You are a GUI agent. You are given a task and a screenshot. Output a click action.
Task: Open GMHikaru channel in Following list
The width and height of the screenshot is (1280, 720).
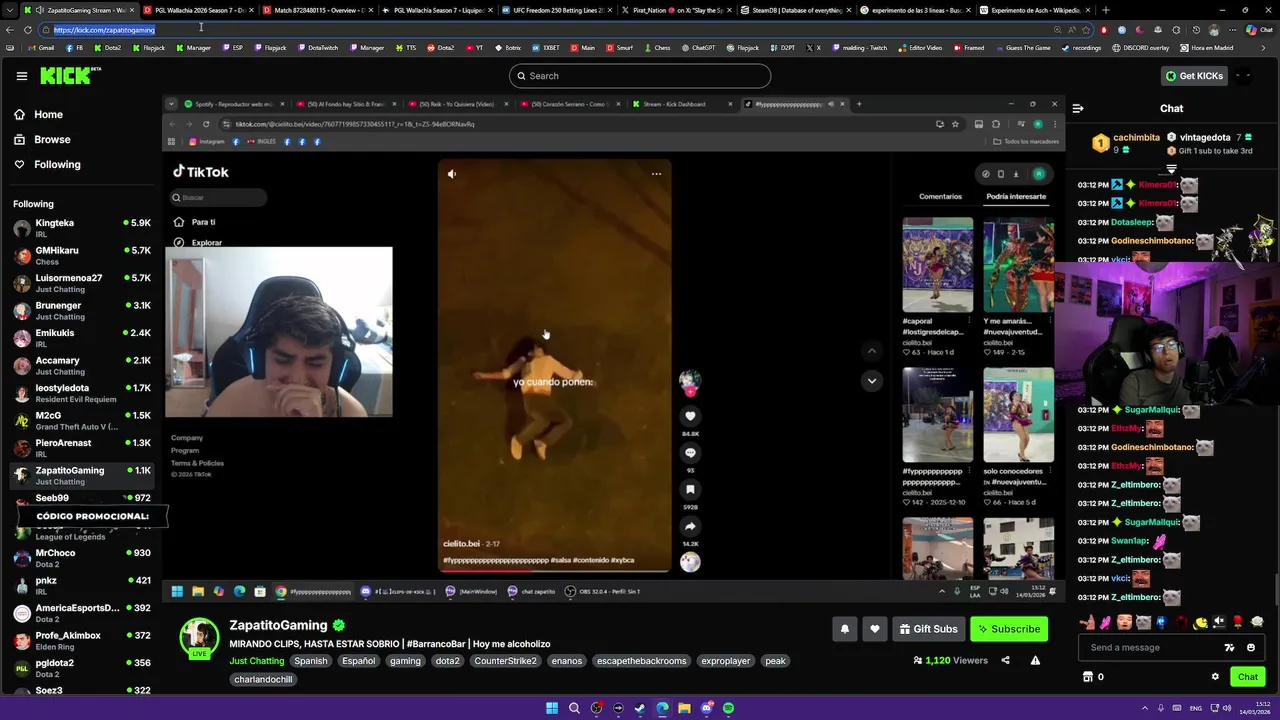tap(82, 256)
